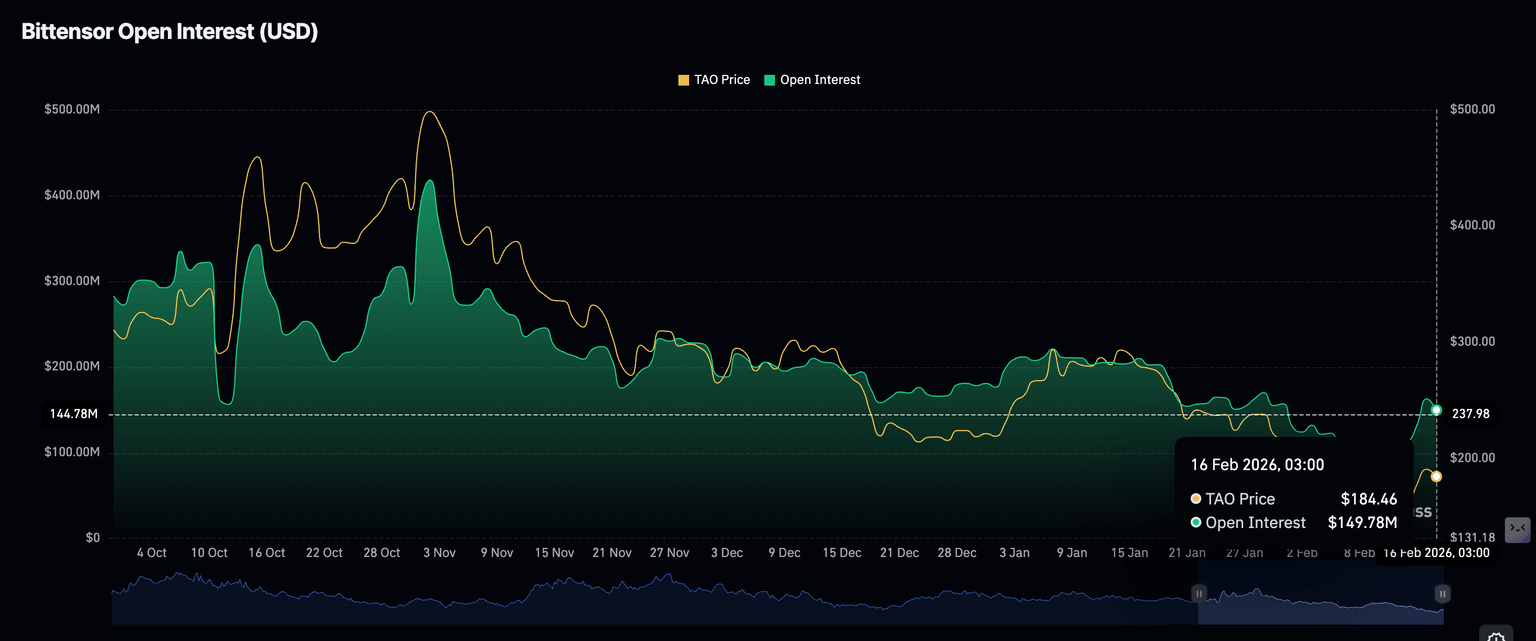Viewport: 1536px width, 641px height.
Task: Click the 16 Oct label on time axis
Action: point(267,553)
